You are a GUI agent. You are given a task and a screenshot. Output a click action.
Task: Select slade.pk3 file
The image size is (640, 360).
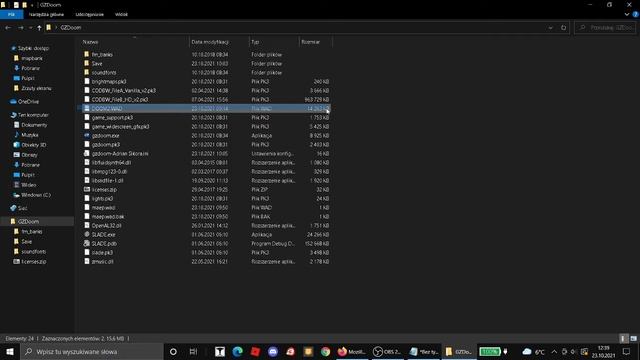point(102,252)
